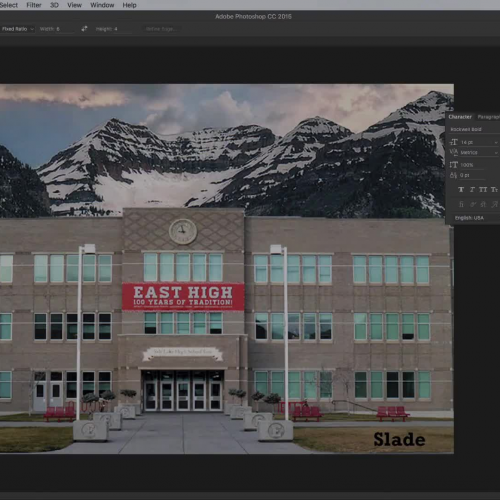Viewport: 500px width, 500px height.
Task: Click the standard ligatures fi icon
Action: [x=461, y=204]
